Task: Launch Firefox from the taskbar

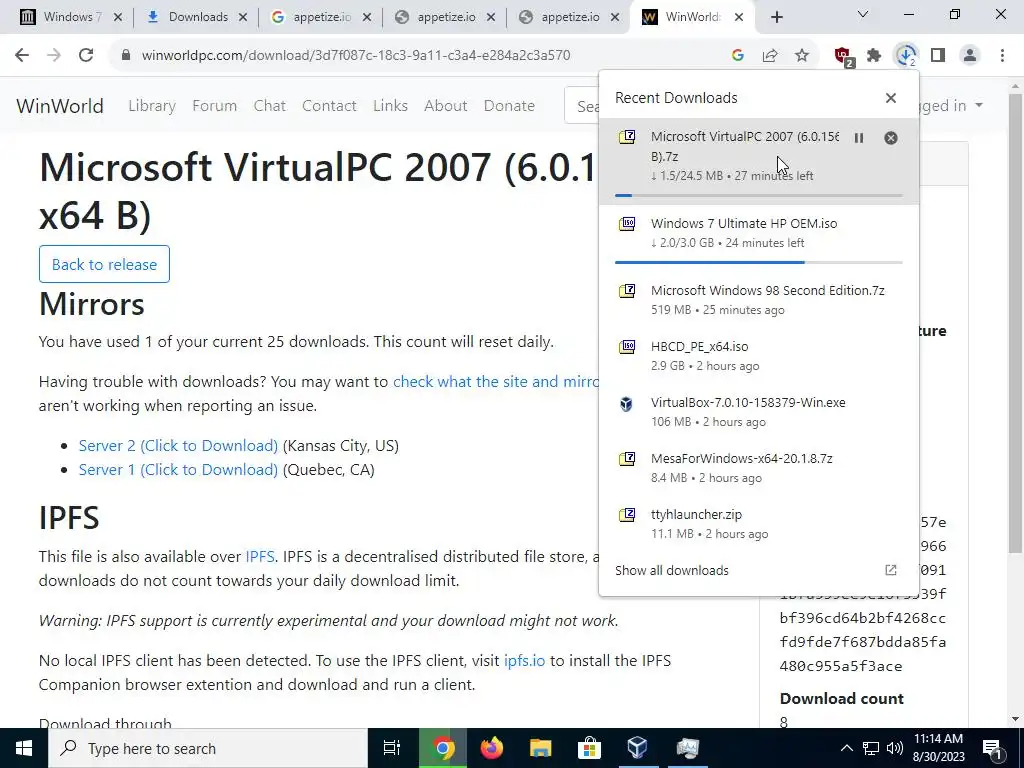Action: [492, 748]
